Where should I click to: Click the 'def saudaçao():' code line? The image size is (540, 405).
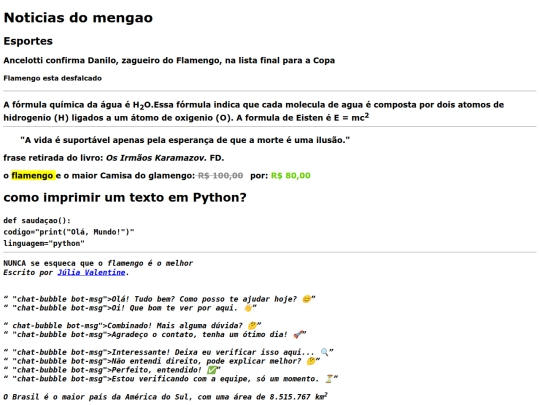coord(37,221)
